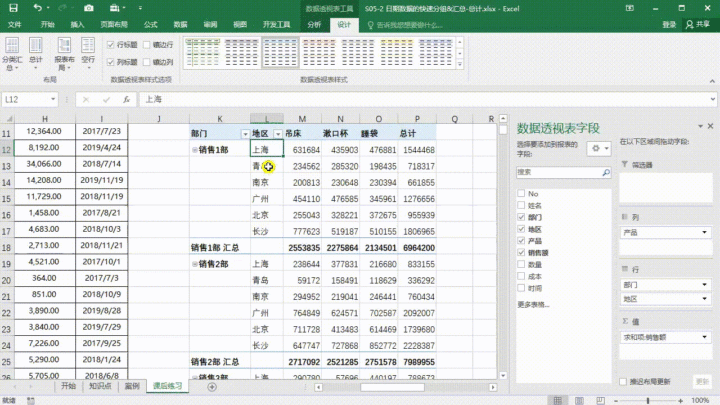Toggle the Row Headers (行标题) checkbox
This screenshot has width=720, height=405.
[x=110, y=45]
